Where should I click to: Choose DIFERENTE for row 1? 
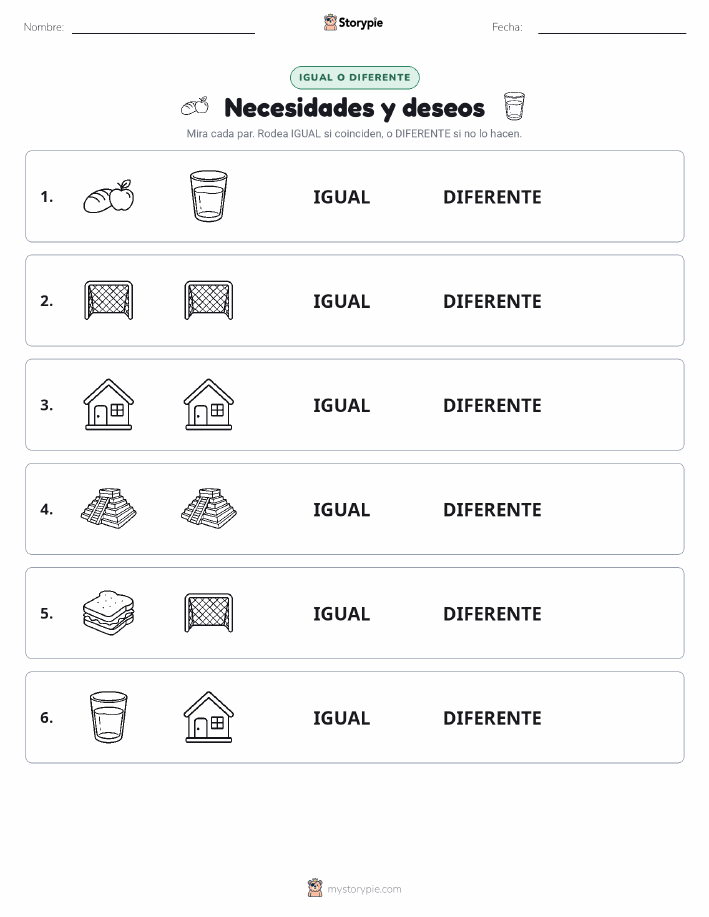(492, 197)
